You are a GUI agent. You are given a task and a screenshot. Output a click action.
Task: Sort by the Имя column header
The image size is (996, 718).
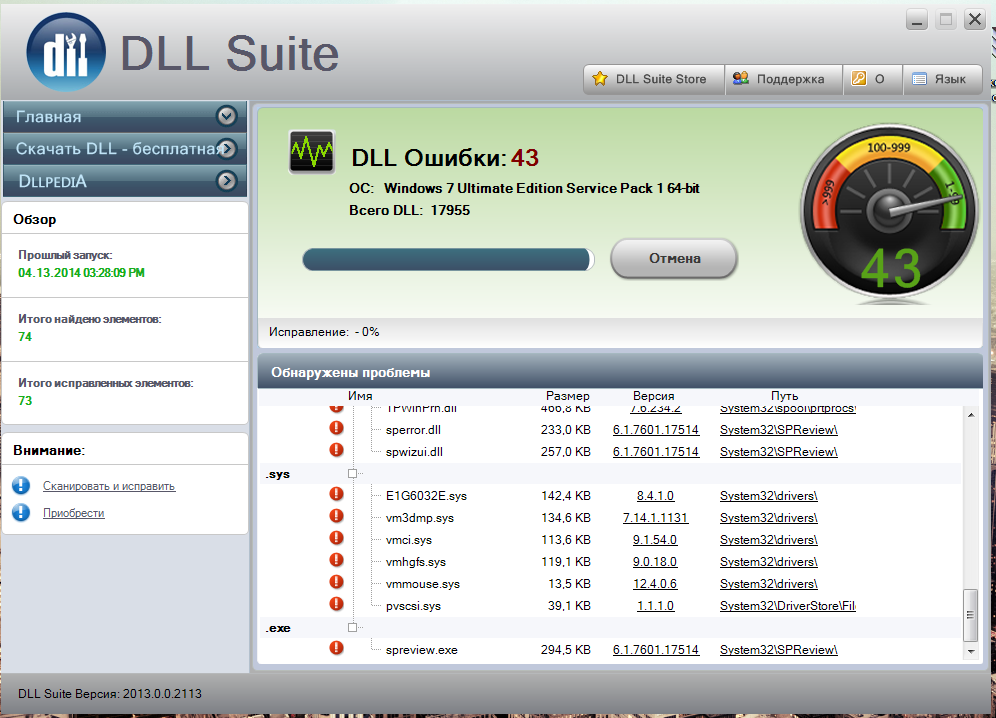pyautogui.click(x=360, y=396)
